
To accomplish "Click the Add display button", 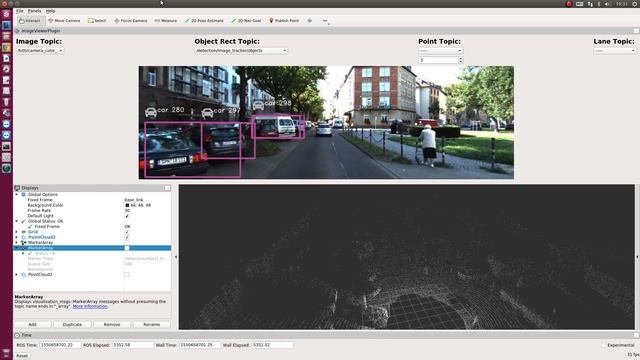I will tap(32, 324).
